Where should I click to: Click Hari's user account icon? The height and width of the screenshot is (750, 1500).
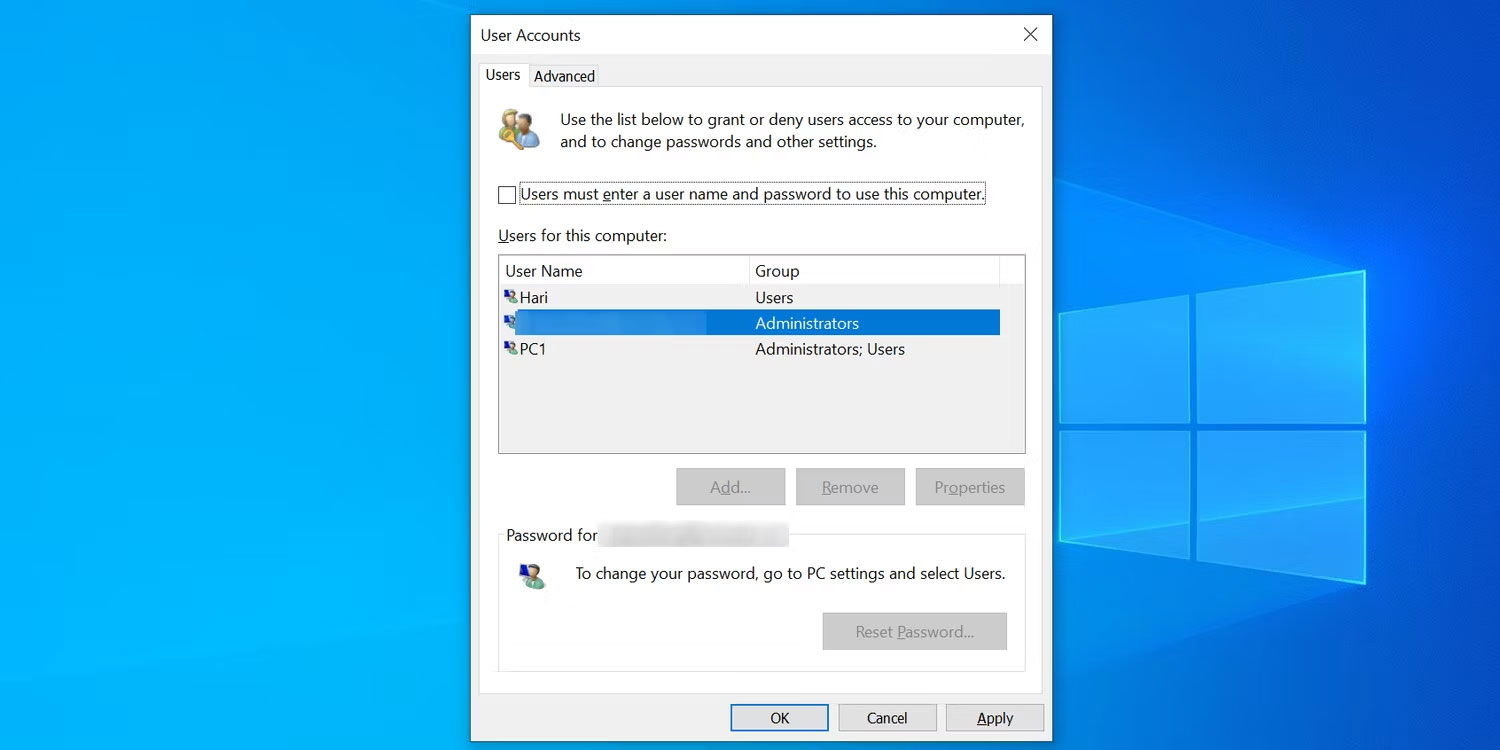511,297
